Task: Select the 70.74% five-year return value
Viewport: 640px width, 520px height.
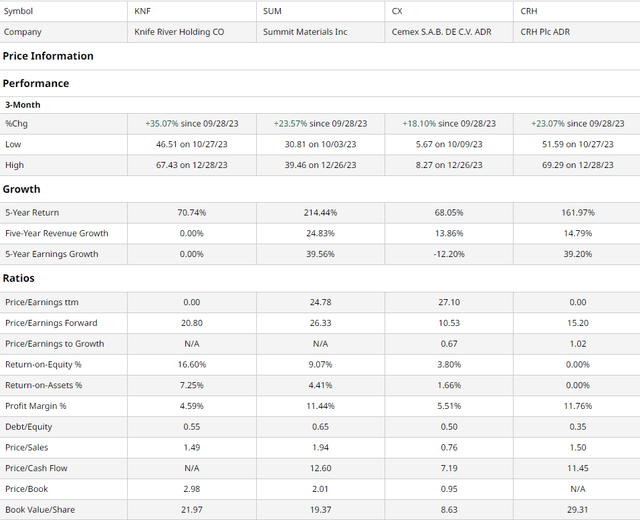Action: [192, 213]
